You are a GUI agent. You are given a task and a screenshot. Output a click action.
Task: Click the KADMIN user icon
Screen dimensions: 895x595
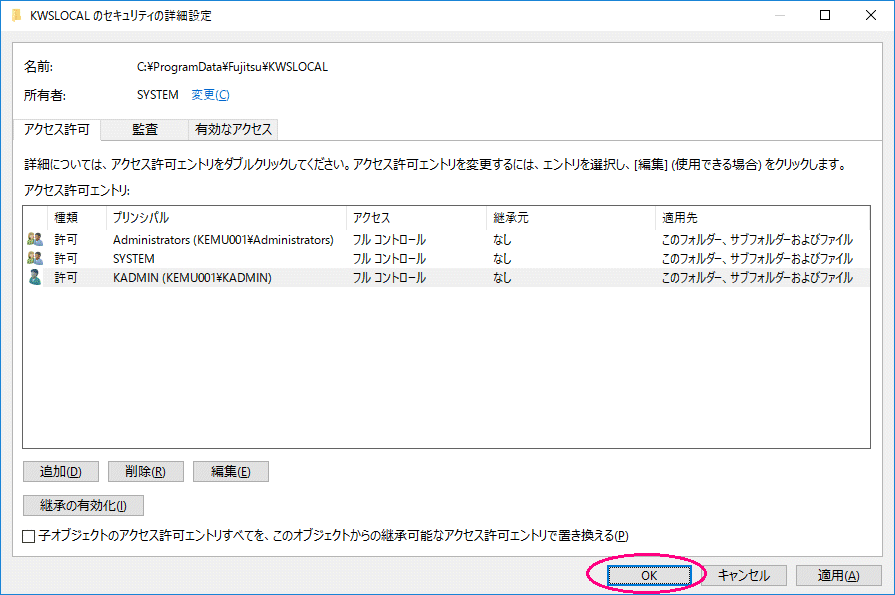(35, 278)
